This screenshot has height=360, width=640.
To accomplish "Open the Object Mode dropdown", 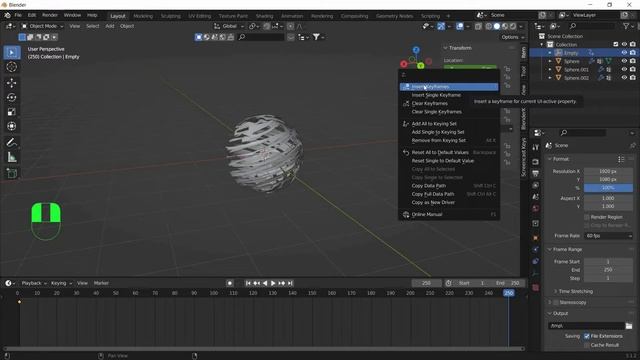I will [x=42, y=26].
